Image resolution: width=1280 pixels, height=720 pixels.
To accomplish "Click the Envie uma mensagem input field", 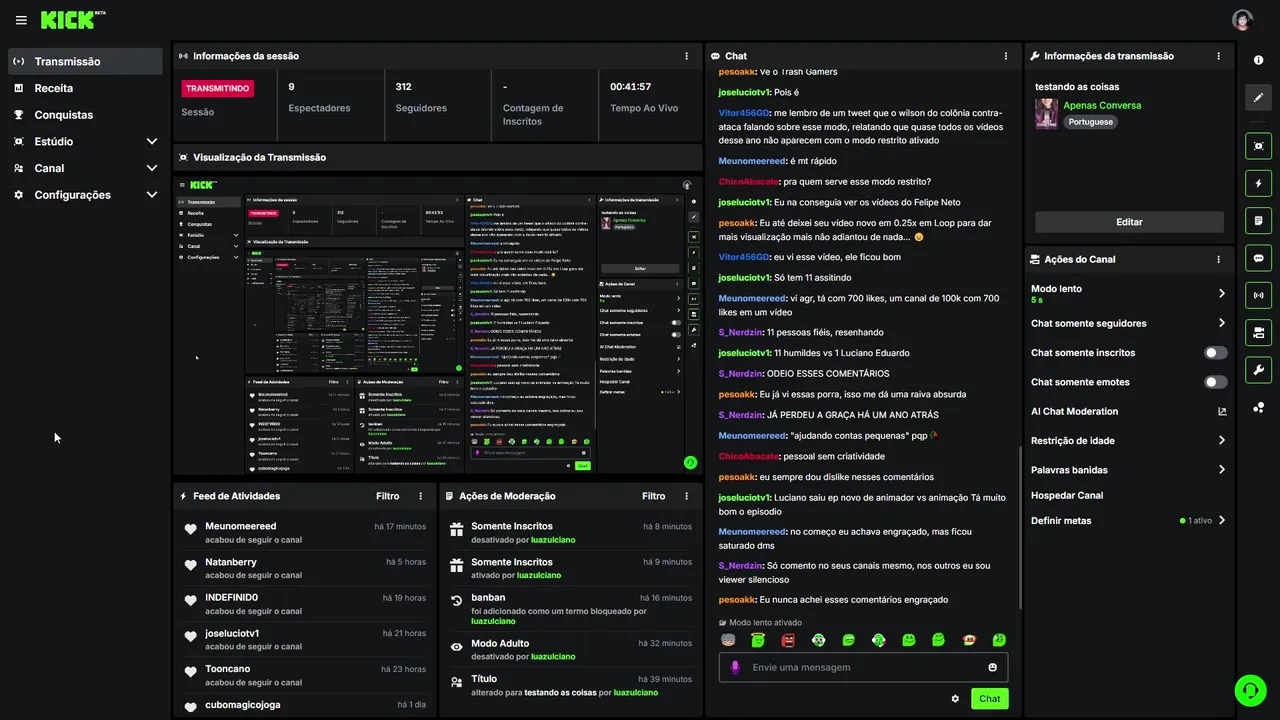I will click(863, 667).
